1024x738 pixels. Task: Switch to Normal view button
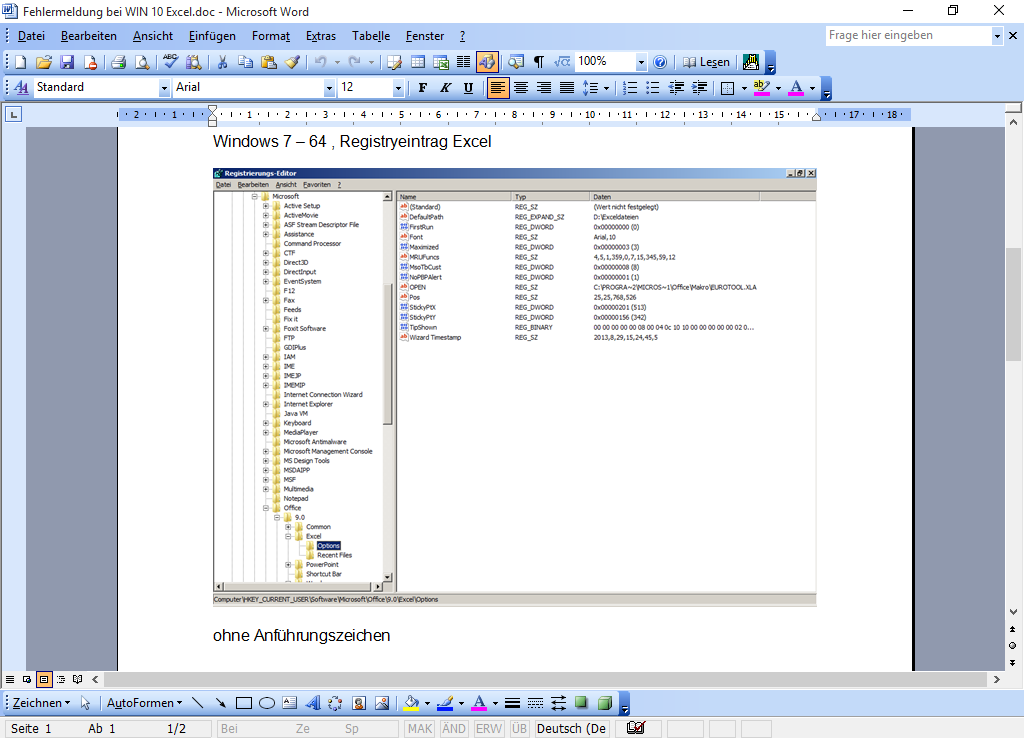(10, 679)
